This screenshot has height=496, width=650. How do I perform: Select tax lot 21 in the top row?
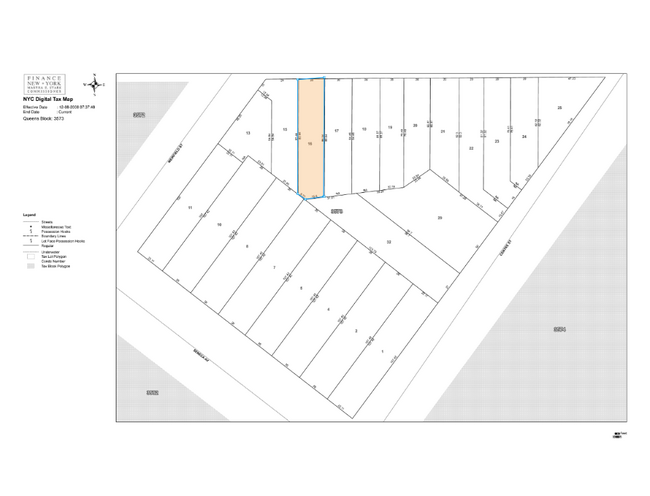coord(443,131)
